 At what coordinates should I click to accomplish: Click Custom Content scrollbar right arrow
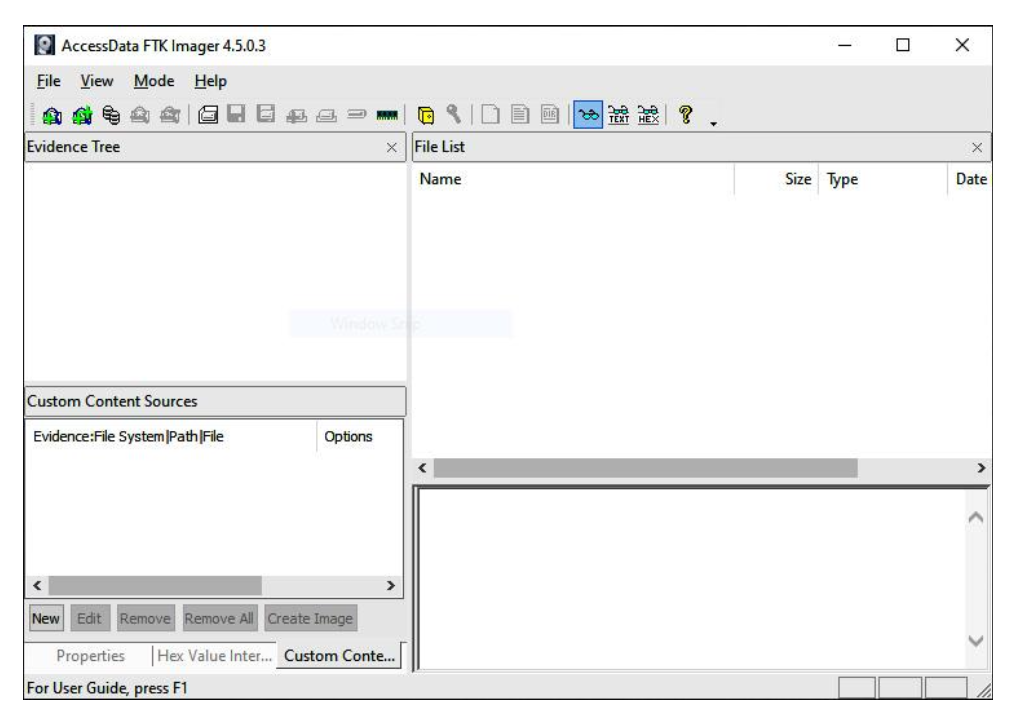coord(390,586)
